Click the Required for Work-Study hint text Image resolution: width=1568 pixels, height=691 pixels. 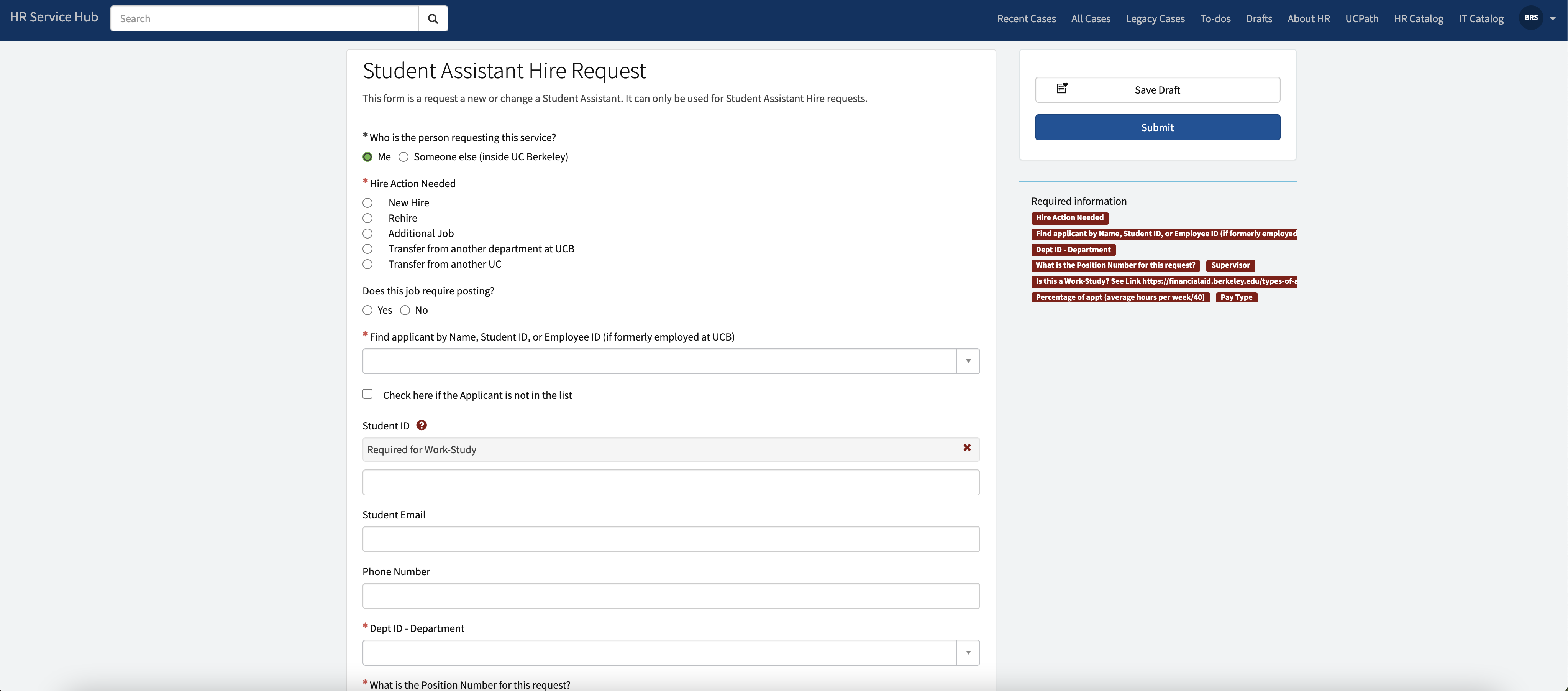[x=421, y=450]
